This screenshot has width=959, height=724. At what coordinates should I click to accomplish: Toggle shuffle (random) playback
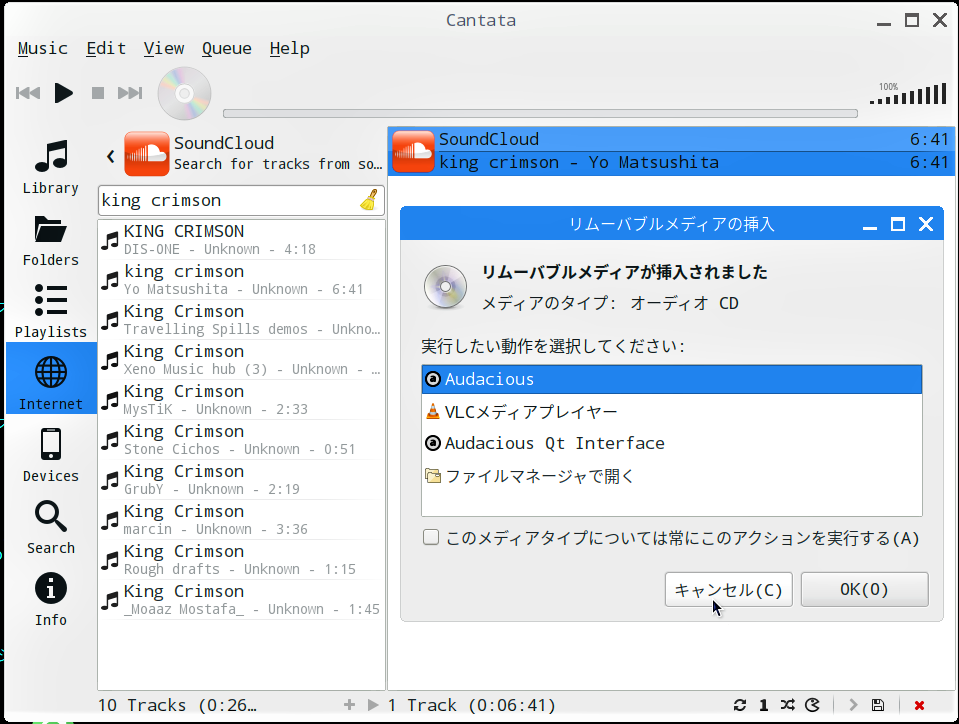(x=788, y=705)
